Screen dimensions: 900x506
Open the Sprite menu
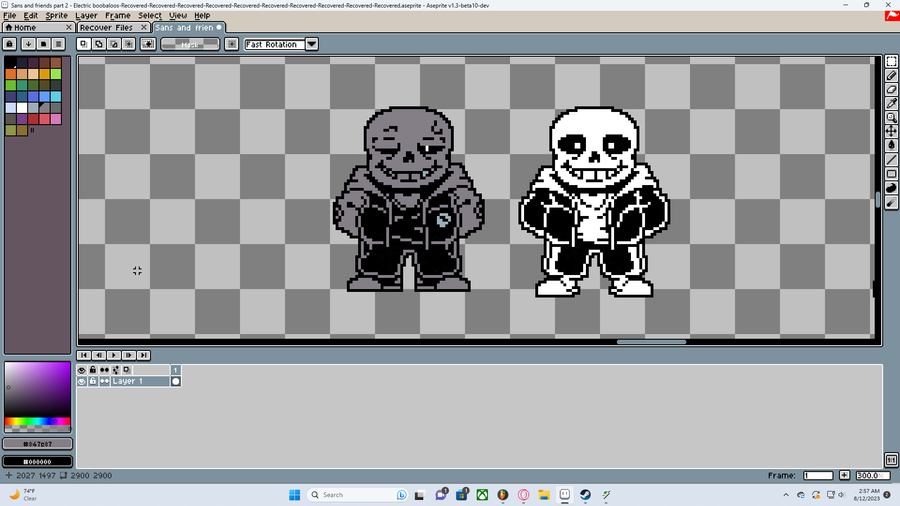point(56,15)
